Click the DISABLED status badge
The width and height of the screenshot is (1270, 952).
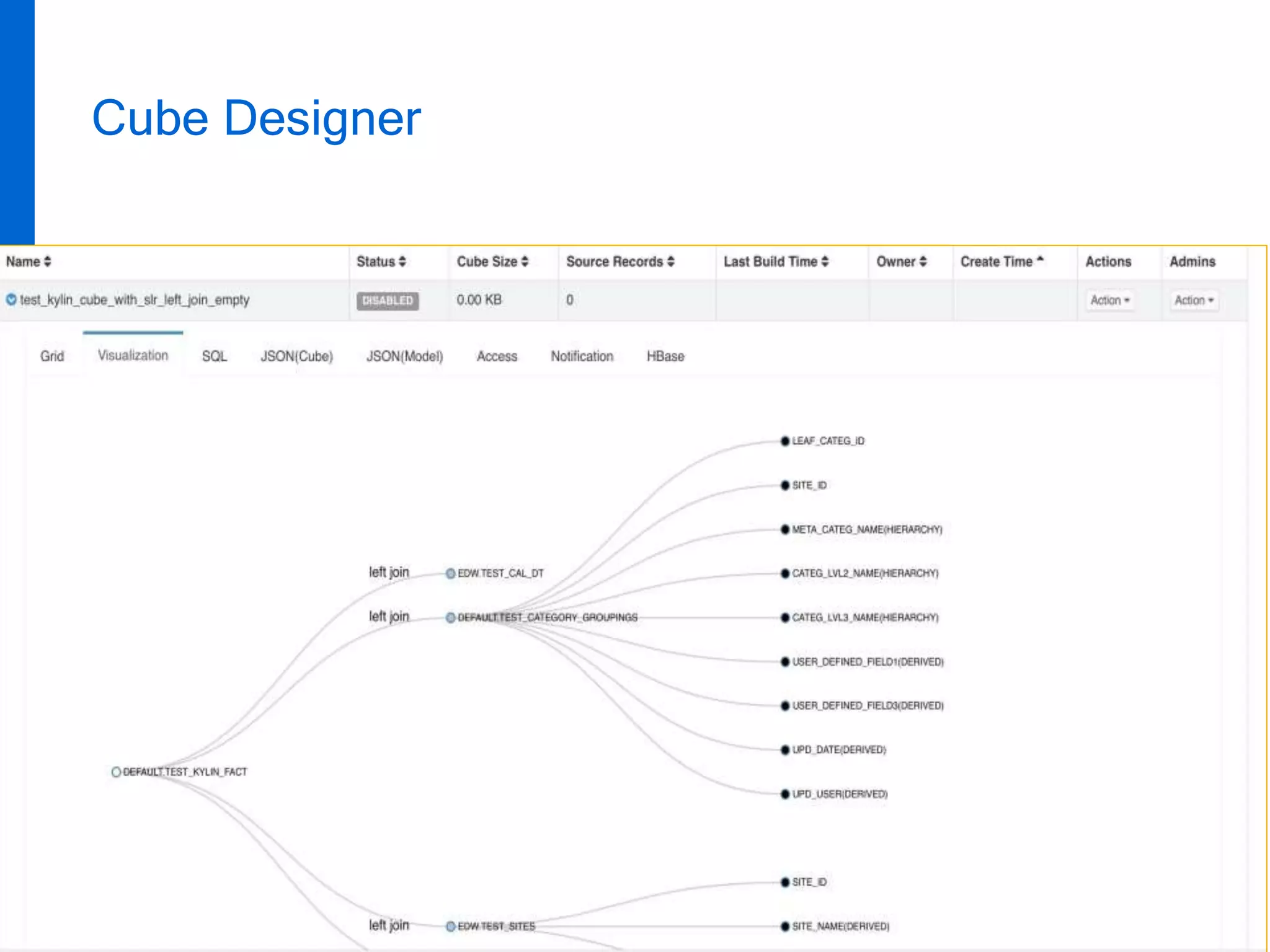pos(388,301)
